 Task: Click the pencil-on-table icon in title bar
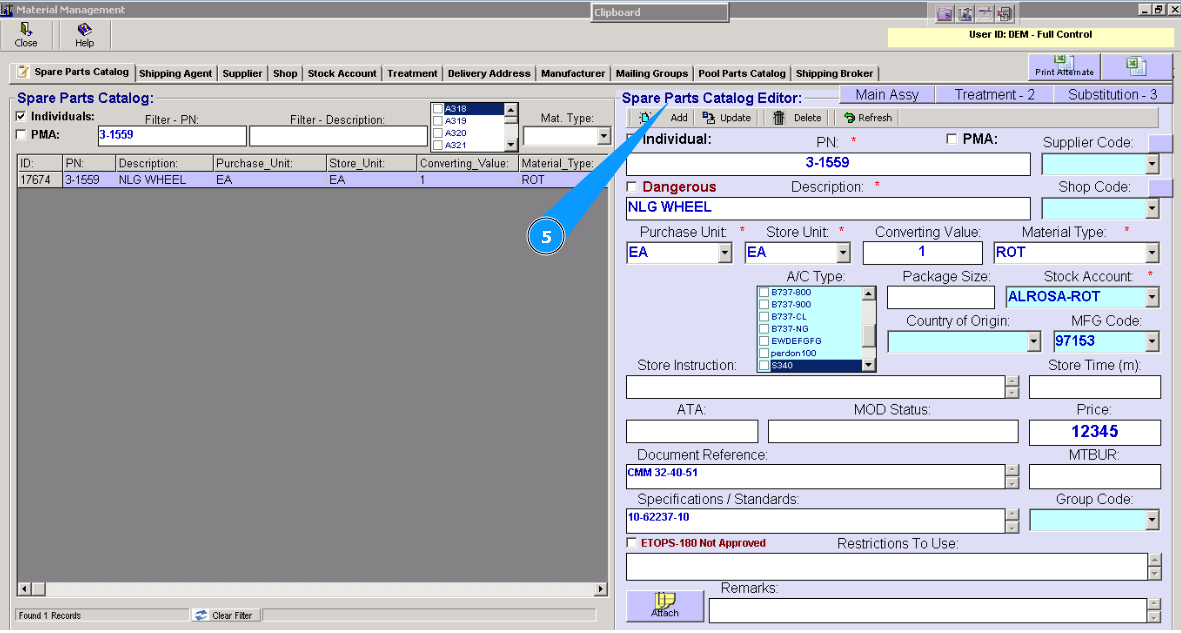click(x=984, y=14)
